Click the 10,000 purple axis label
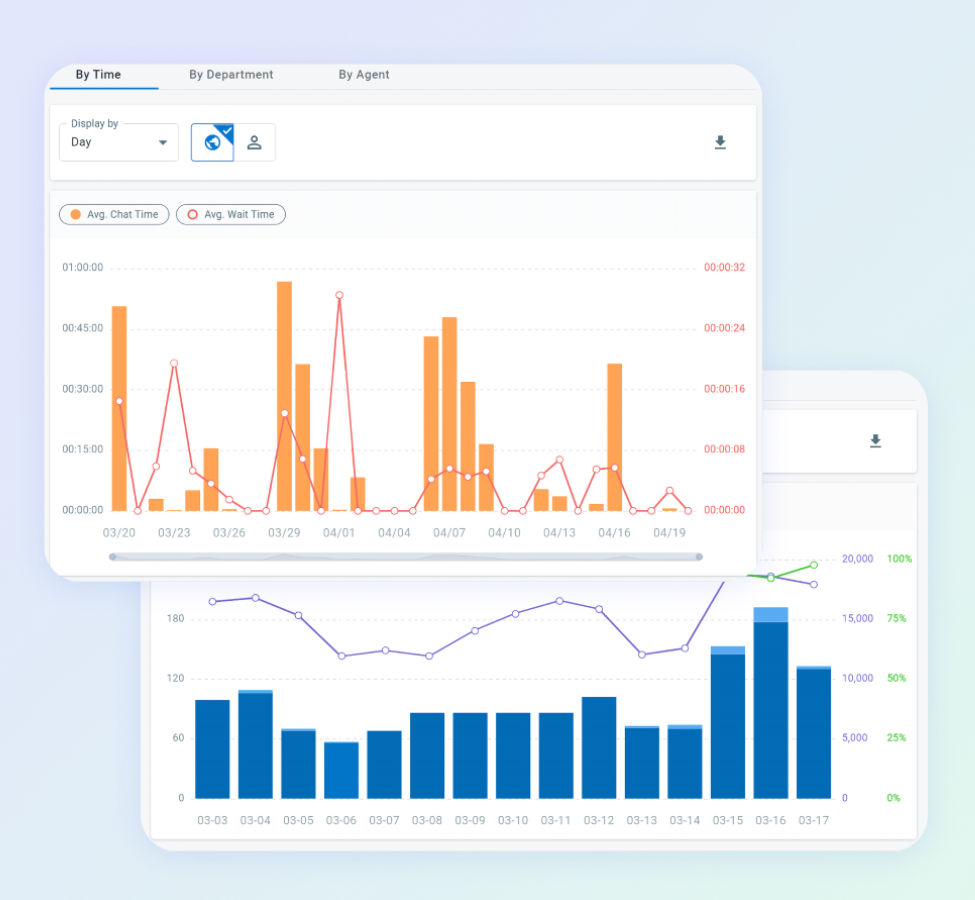 (857, 678)
